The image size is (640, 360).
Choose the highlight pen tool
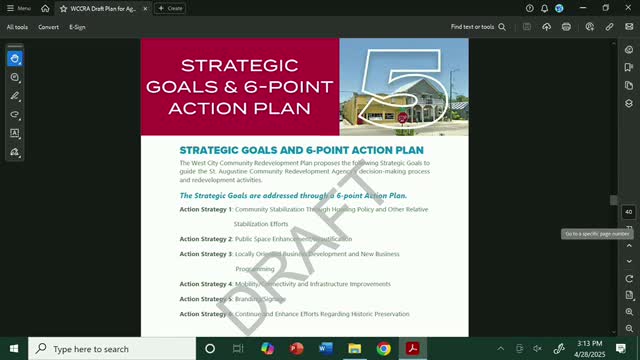tap(15, 96)
